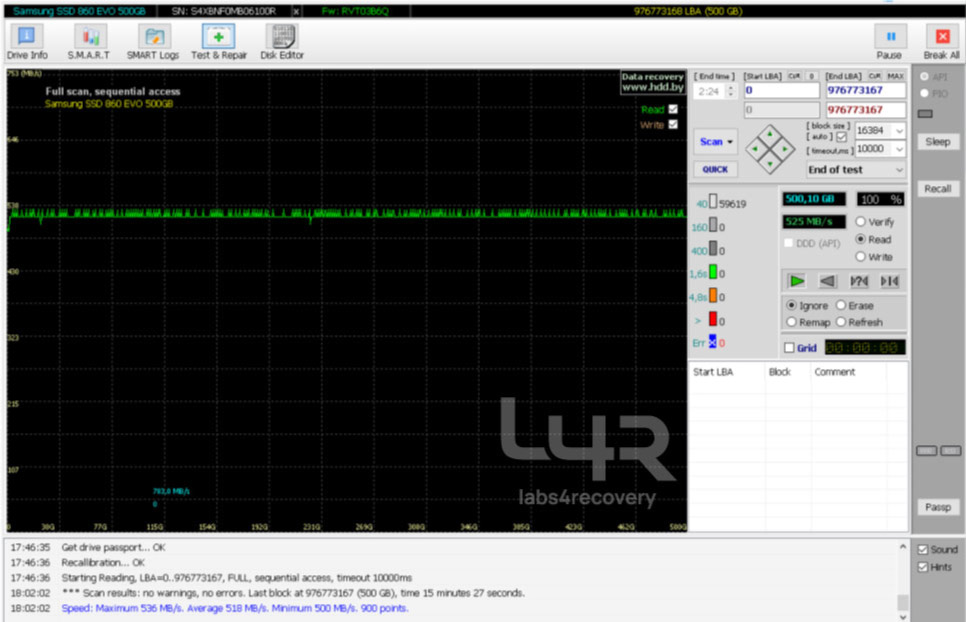Click the orange 4,8s block swatch
The width and height of the screenshot is (966, 622).
coord(713,296)
